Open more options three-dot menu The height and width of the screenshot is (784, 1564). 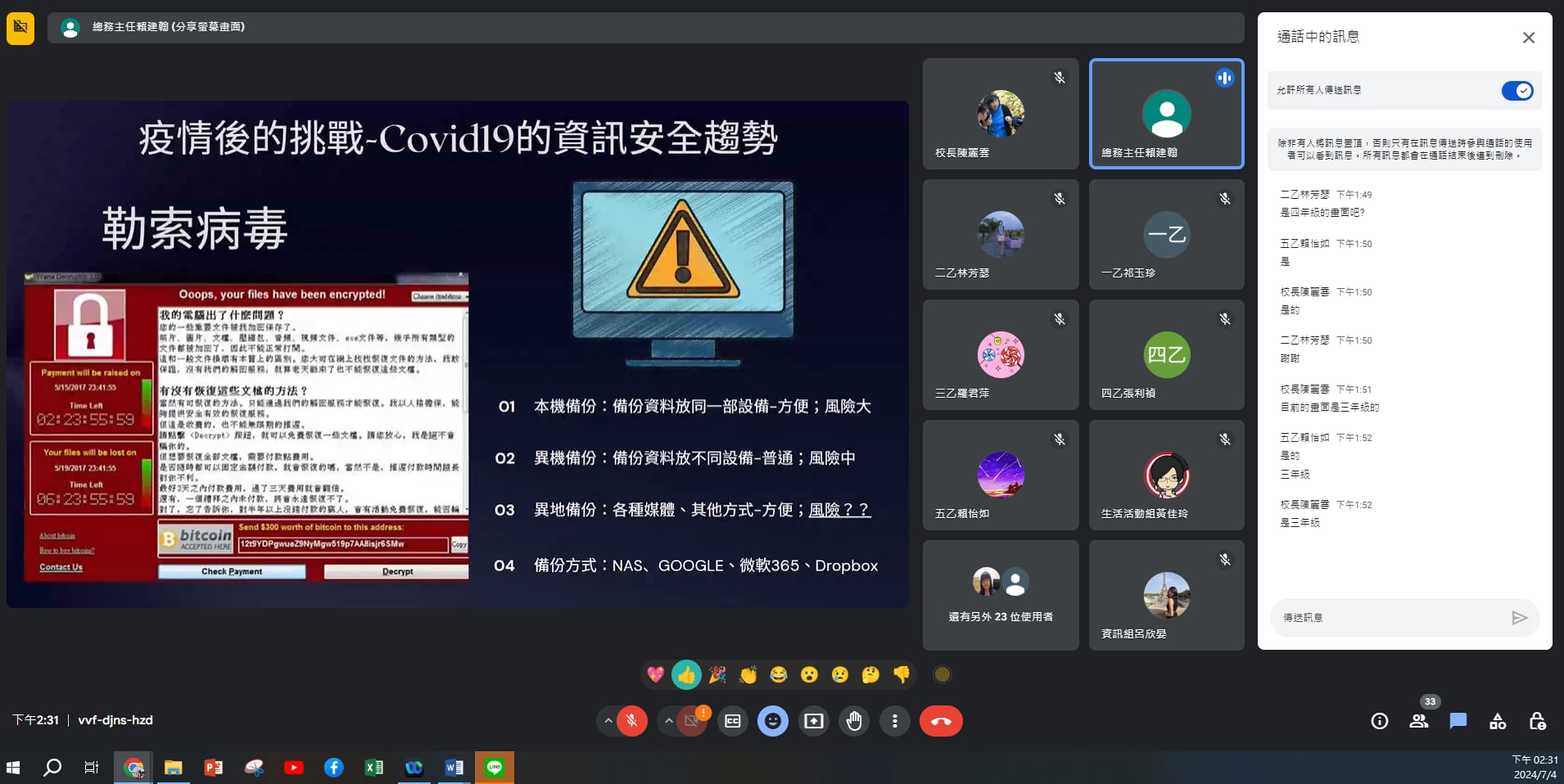894,721
